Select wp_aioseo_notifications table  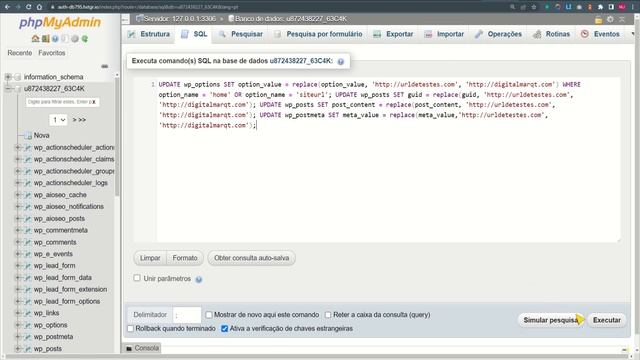tap(69, 207)
